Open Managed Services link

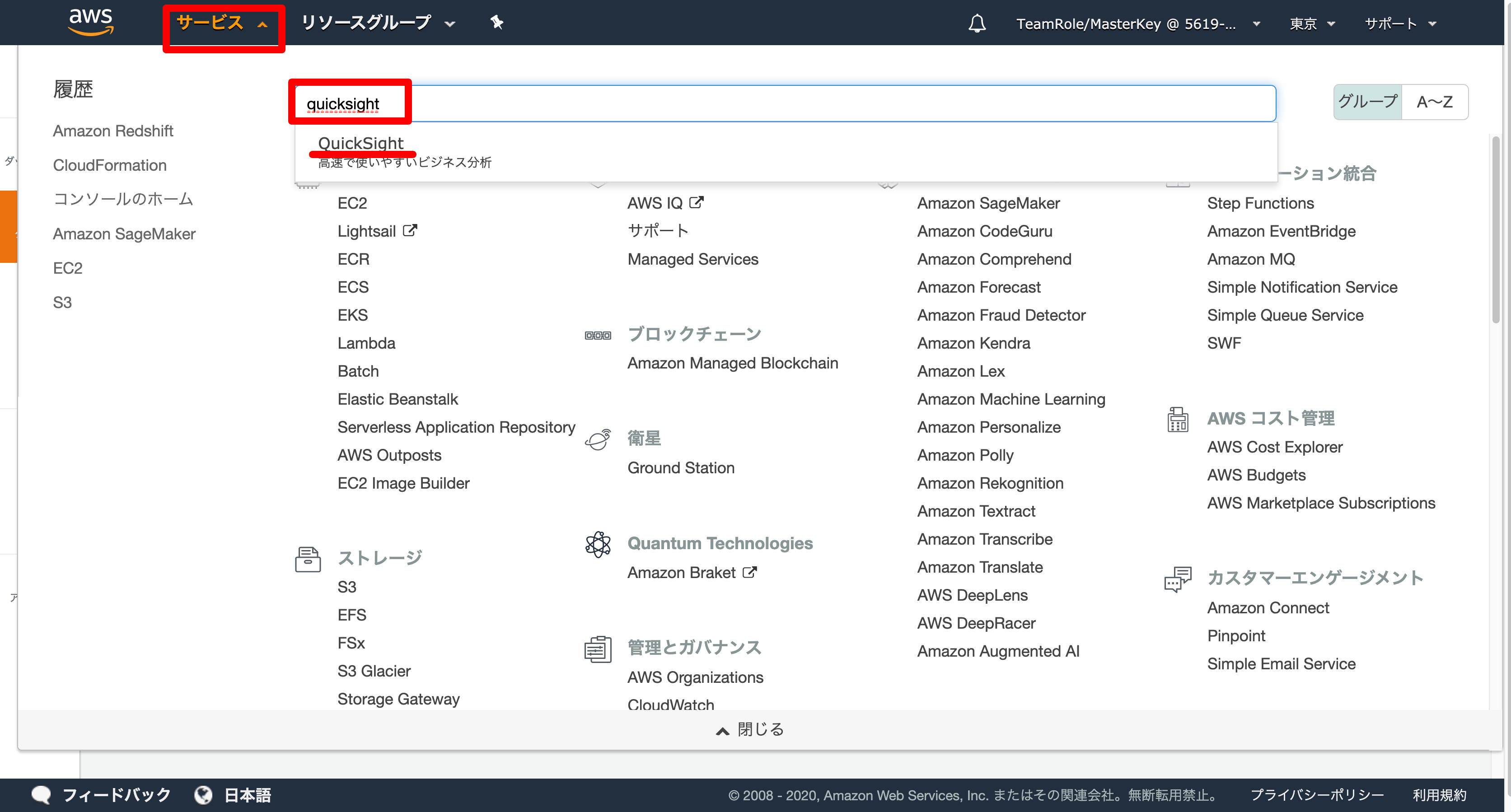coord(693,259)
